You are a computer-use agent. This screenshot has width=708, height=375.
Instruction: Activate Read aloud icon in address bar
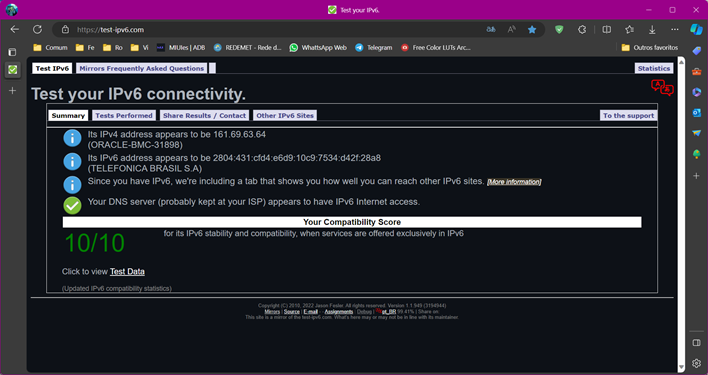point(511,30)
